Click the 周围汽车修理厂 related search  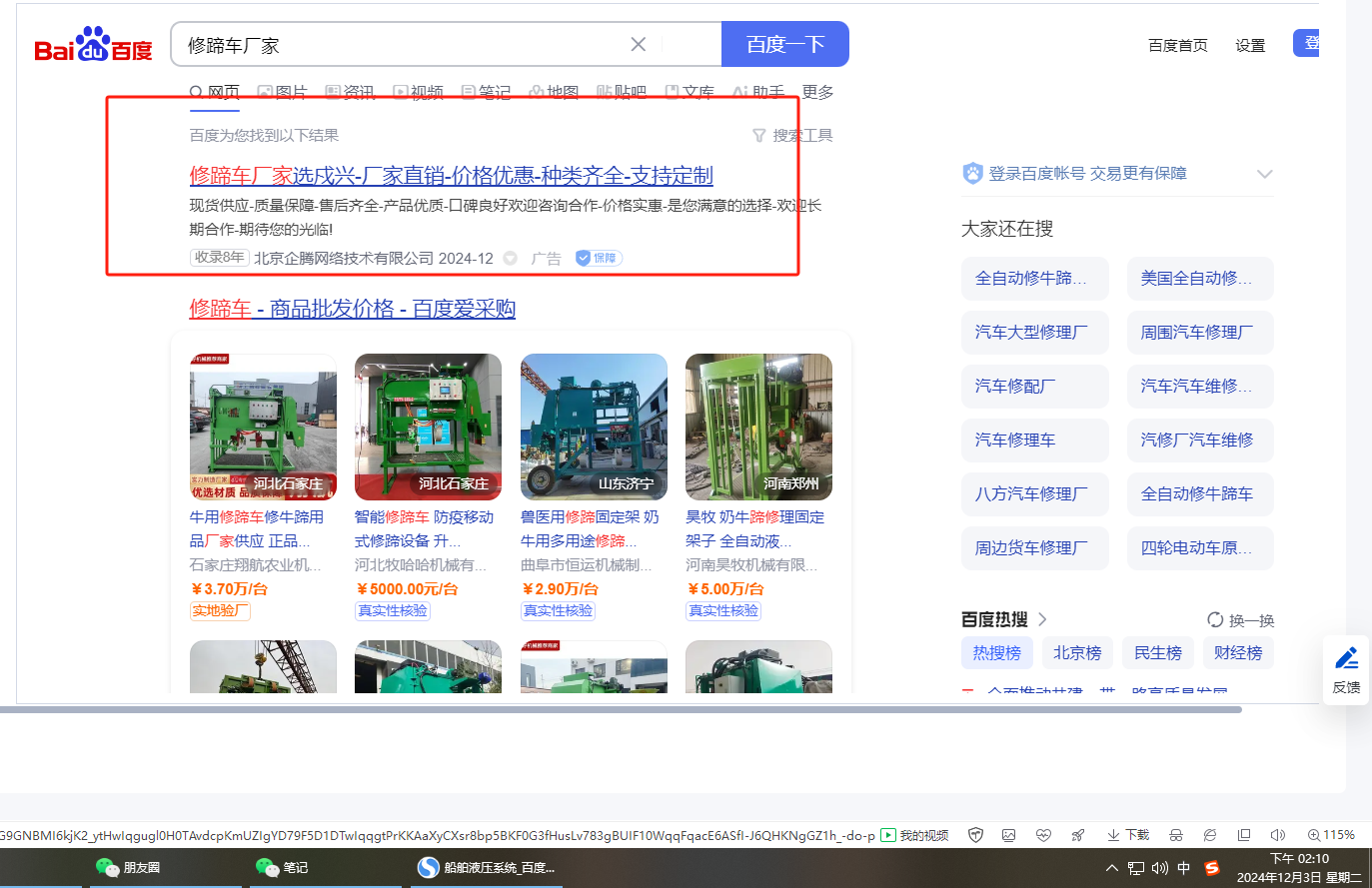(x=1200, y=333)
